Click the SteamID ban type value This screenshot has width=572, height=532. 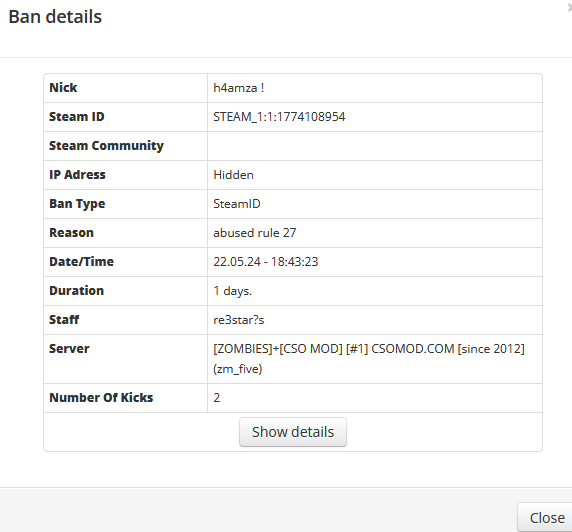click(x=237, y=204)
